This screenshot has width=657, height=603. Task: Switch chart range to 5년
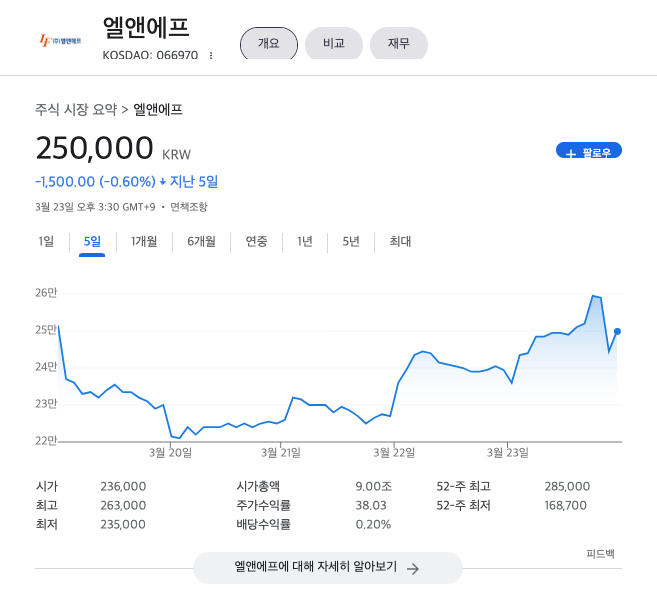tap(351, 241)
